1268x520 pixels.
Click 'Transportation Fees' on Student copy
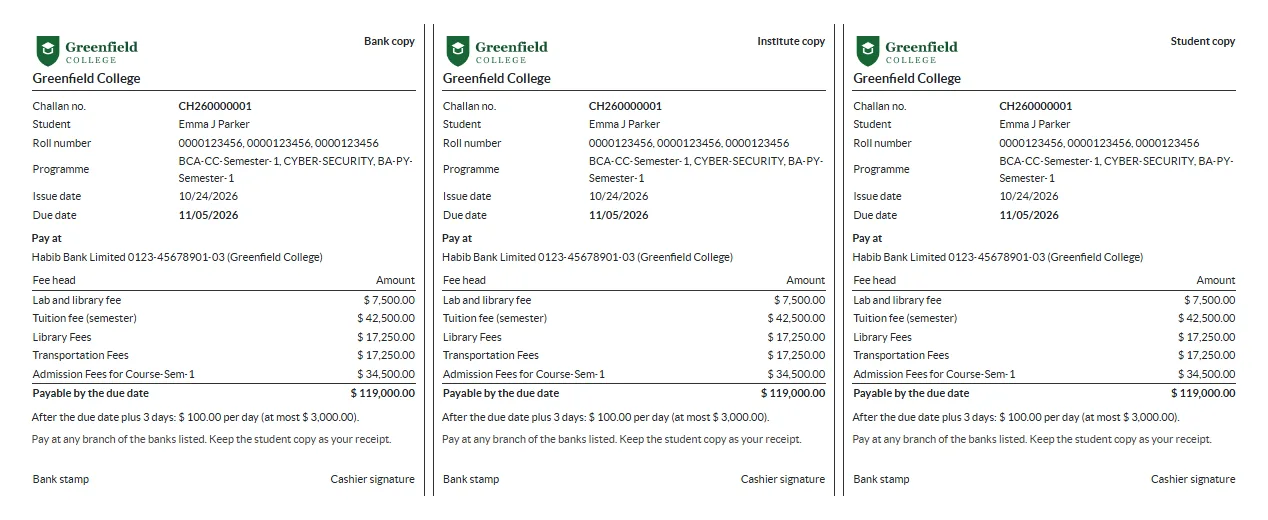pyautogui.click(x=901, y=355)
